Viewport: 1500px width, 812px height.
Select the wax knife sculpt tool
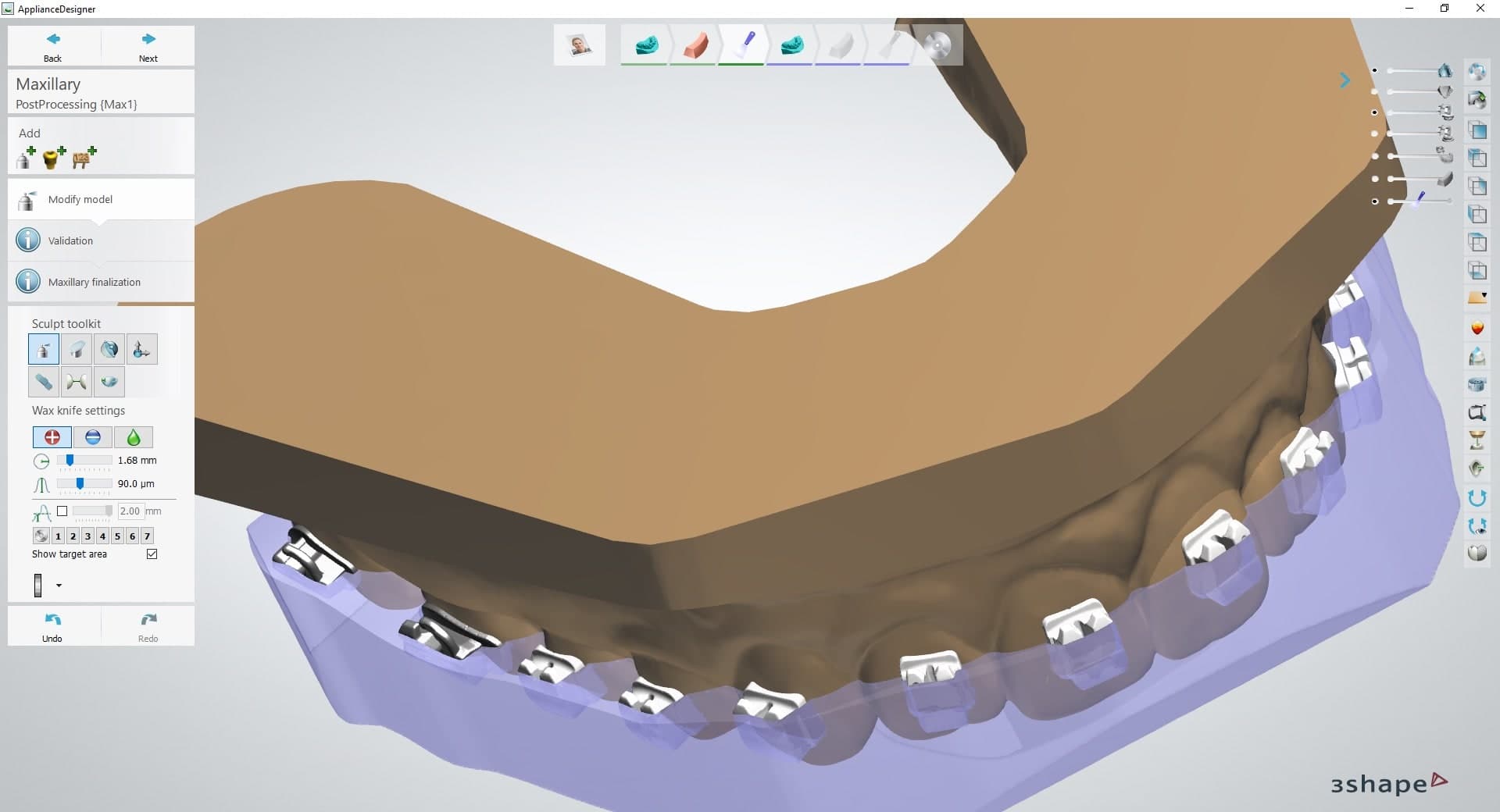tap(43, 349)
